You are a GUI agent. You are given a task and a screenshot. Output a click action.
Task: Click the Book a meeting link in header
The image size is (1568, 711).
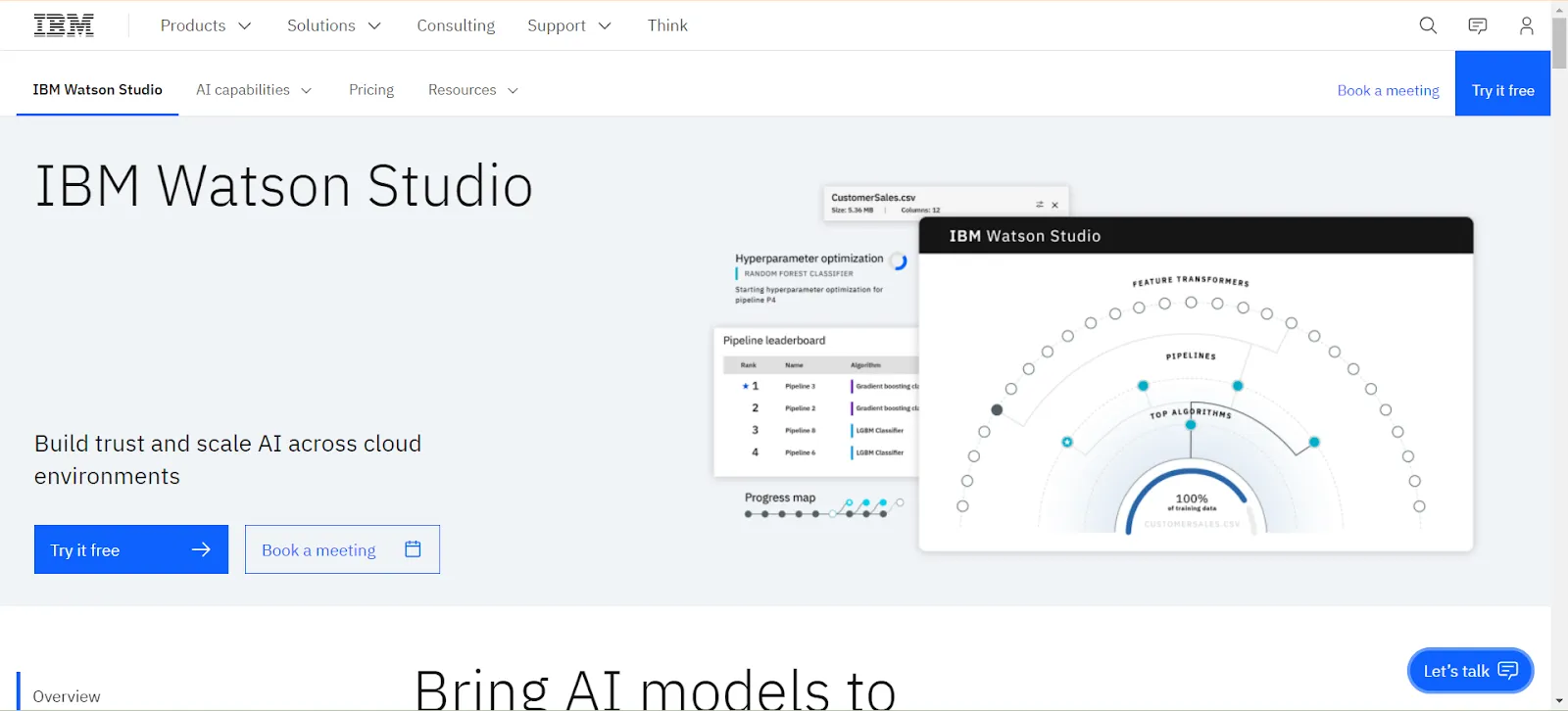[x=1388, y=90]
